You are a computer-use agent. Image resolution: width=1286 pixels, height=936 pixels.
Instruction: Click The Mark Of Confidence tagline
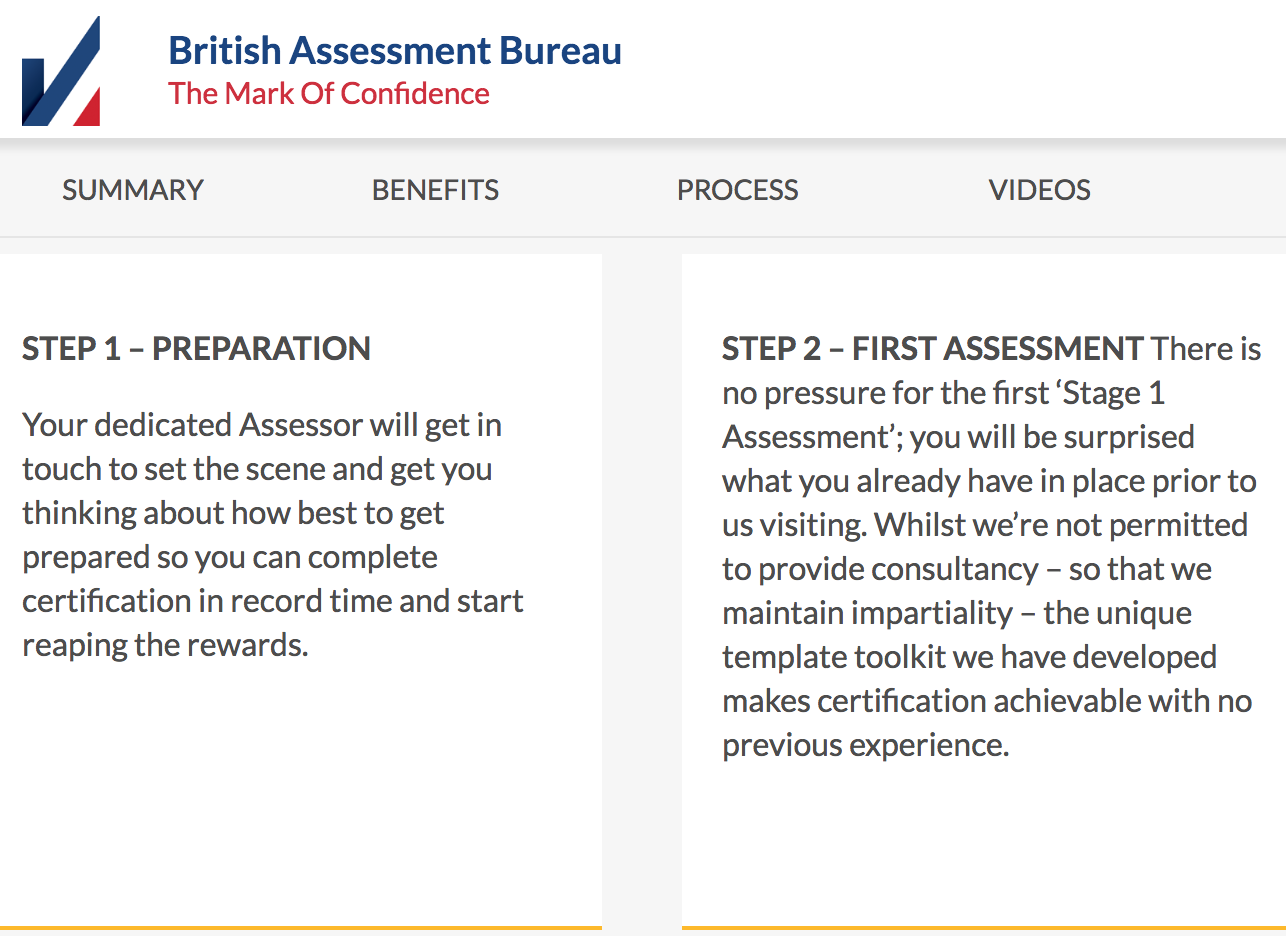click(329, 94)
